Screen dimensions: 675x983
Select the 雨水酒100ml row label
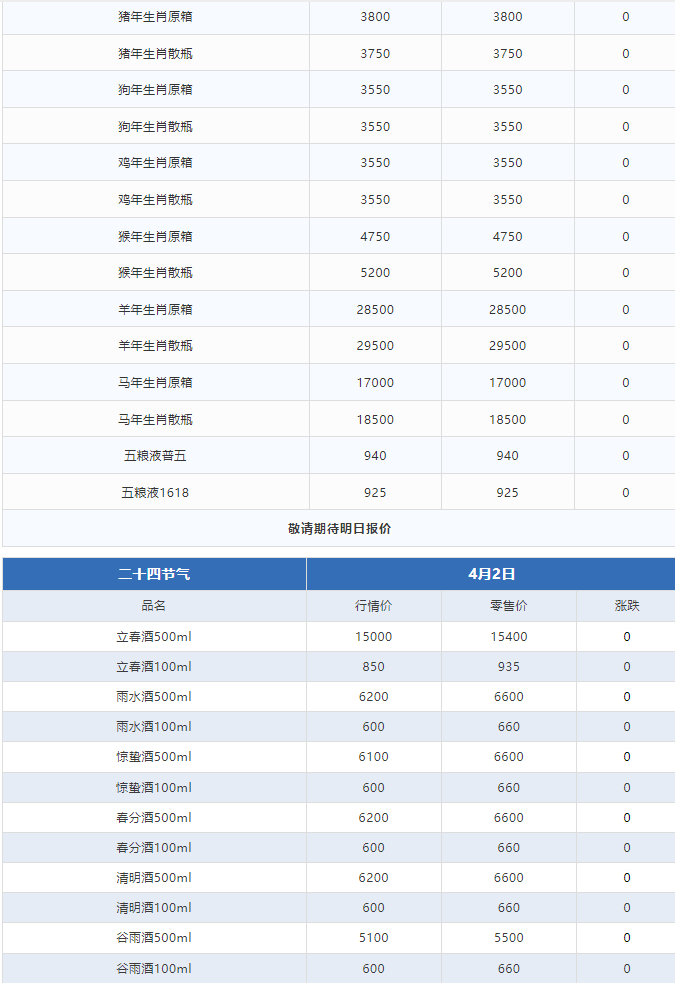(154, 727)
